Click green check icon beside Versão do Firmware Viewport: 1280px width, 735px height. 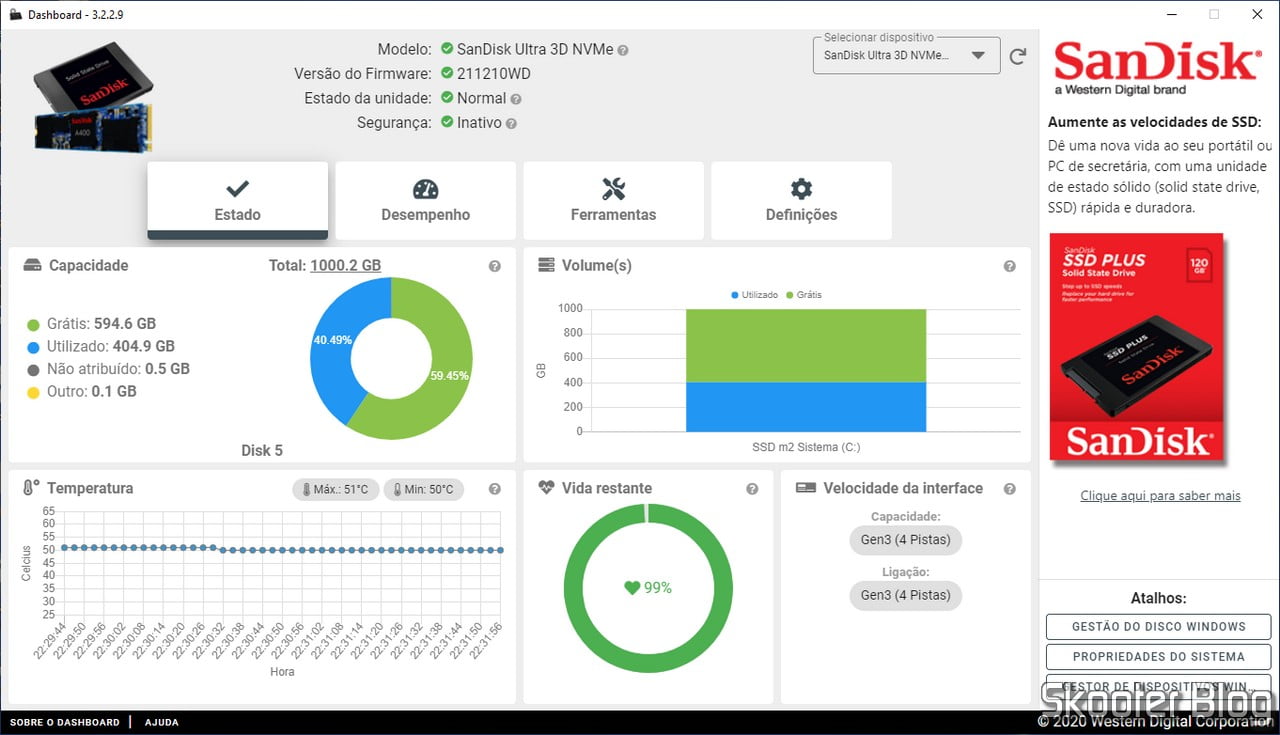pyautogui.click(x=447, y=73)
